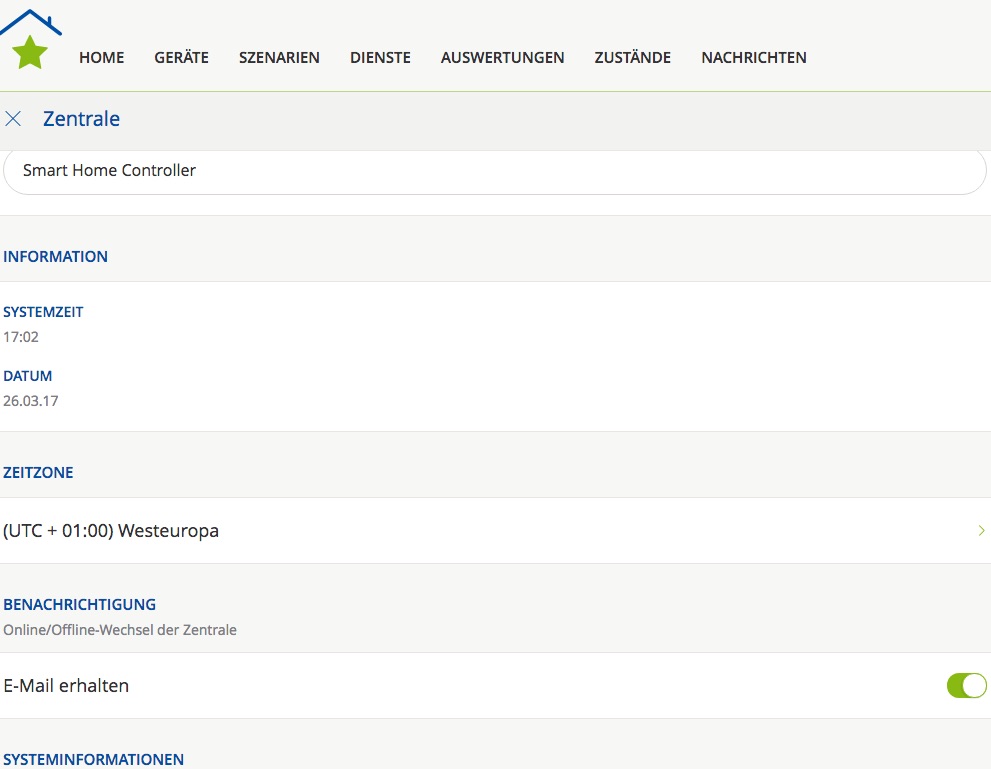Click the Smart Home Controller name field
The width and height of the screenshot is (991, 769).
pyautogui.click(x=495, y=171)
